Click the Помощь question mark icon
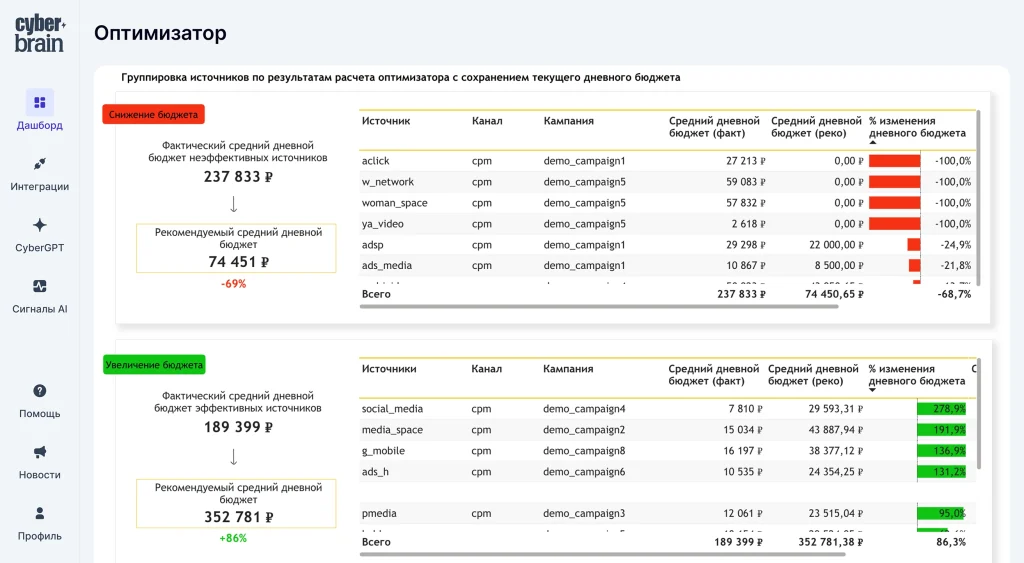Screen dimensions: 1024x563 40,391
